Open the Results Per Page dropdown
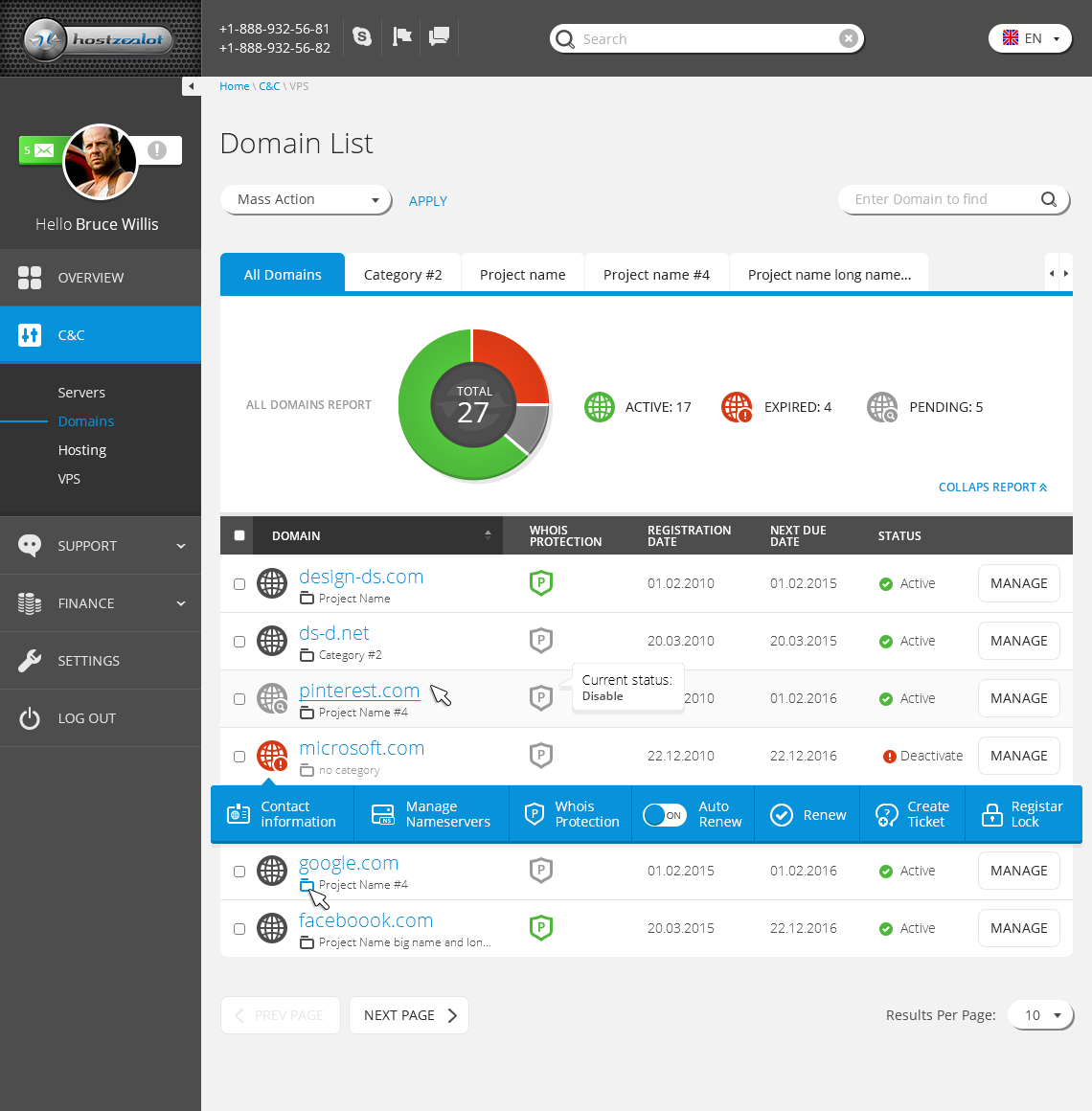This screenshot has width=1092, height=1111. [1040, 1015]
